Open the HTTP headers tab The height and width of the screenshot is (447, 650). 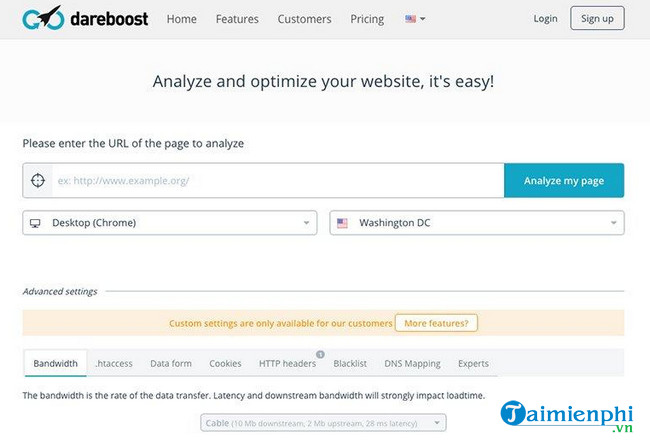[287, 364]
